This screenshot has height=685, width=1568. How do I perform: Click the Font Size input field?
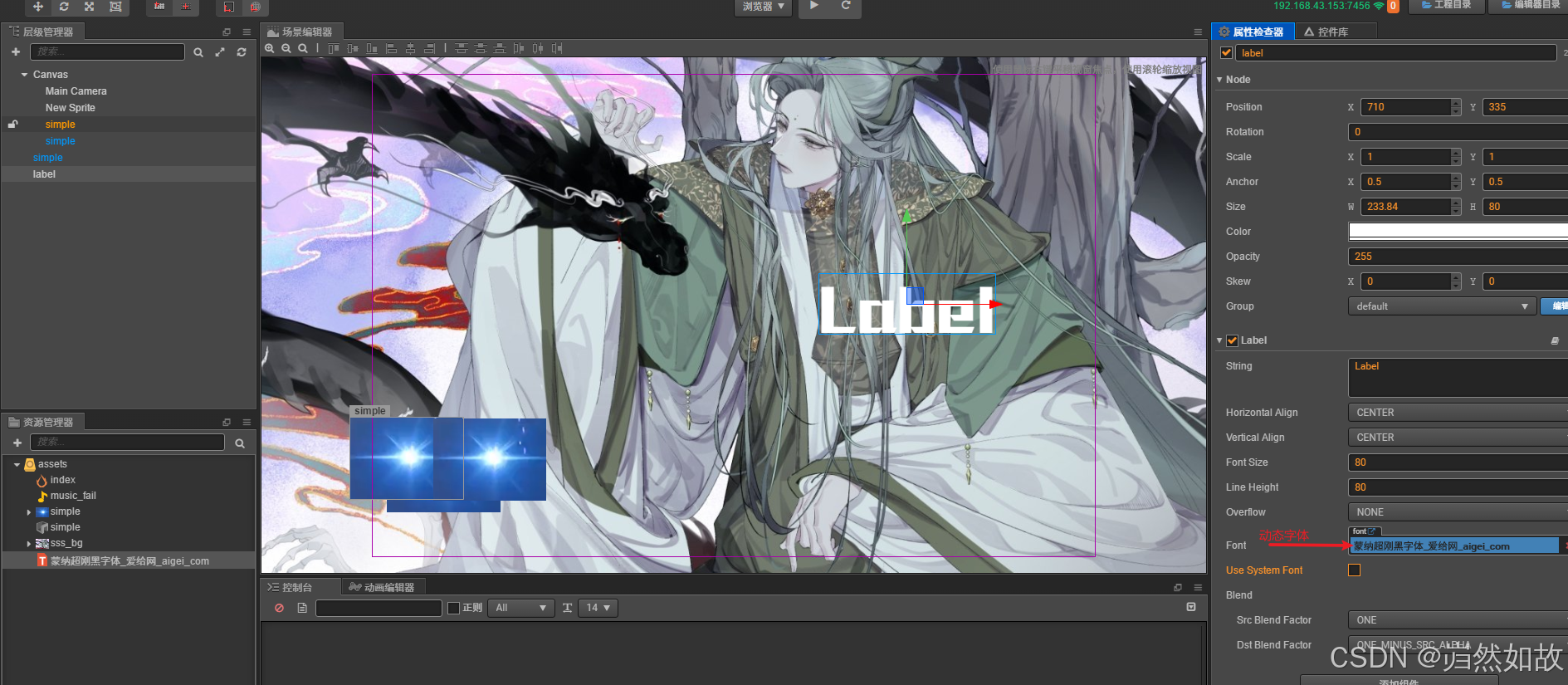coord(1458,462)
